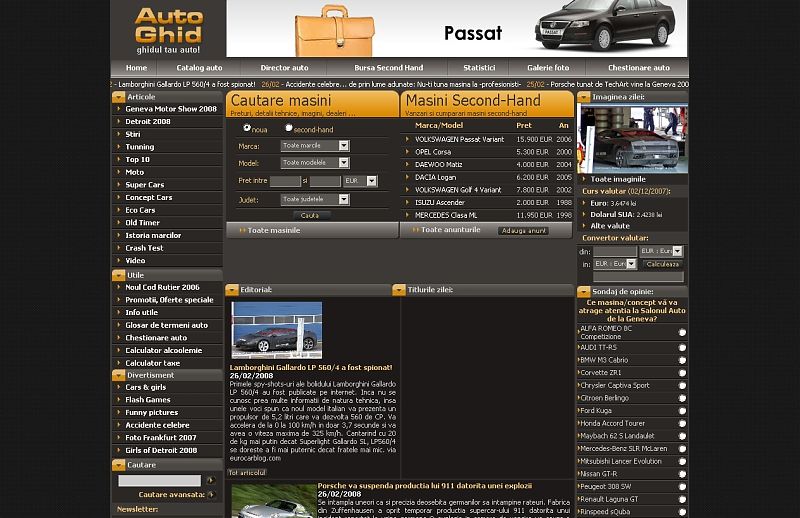
Task: Open Porsche 911 production article title
Action: pyautogui.click(x=424, y=486)
